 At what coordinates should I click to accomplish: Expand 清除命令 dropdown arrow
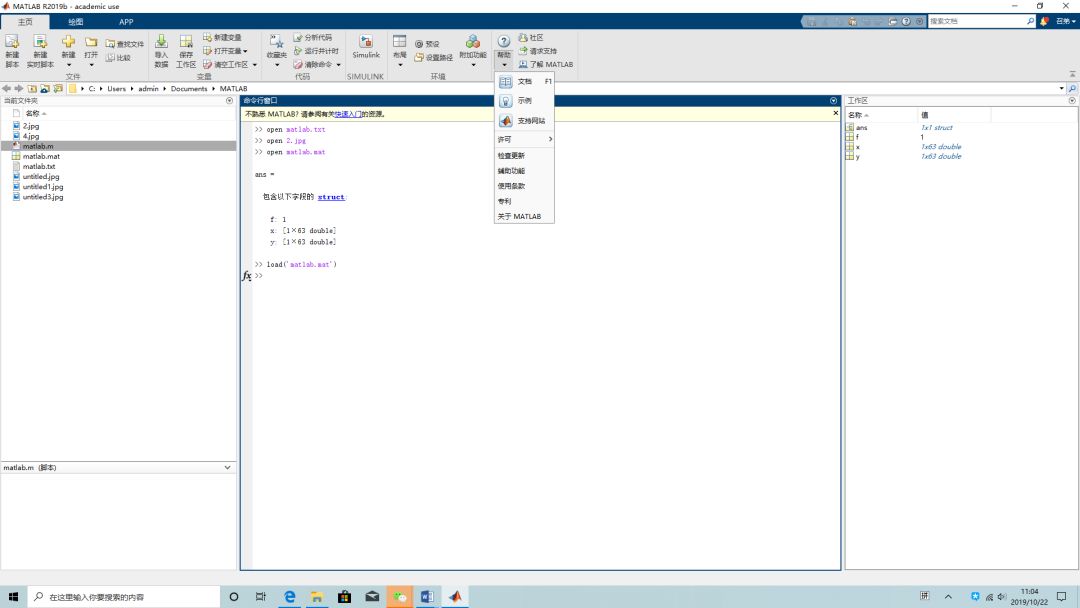tap(339, 65)
